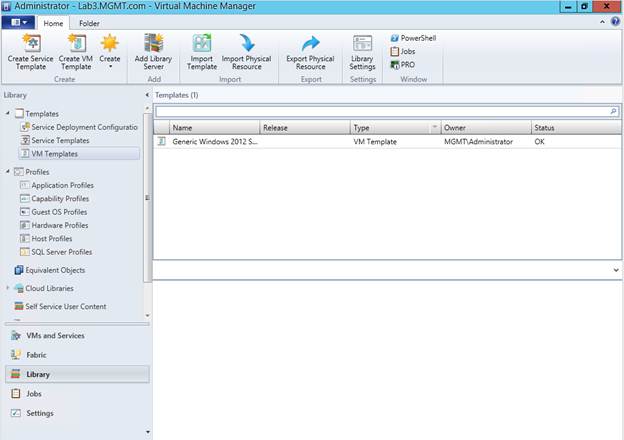The width and height of the screenshot is (624, 440).
Task: Collapse the Library navigation pane
Action: [147, 95]
